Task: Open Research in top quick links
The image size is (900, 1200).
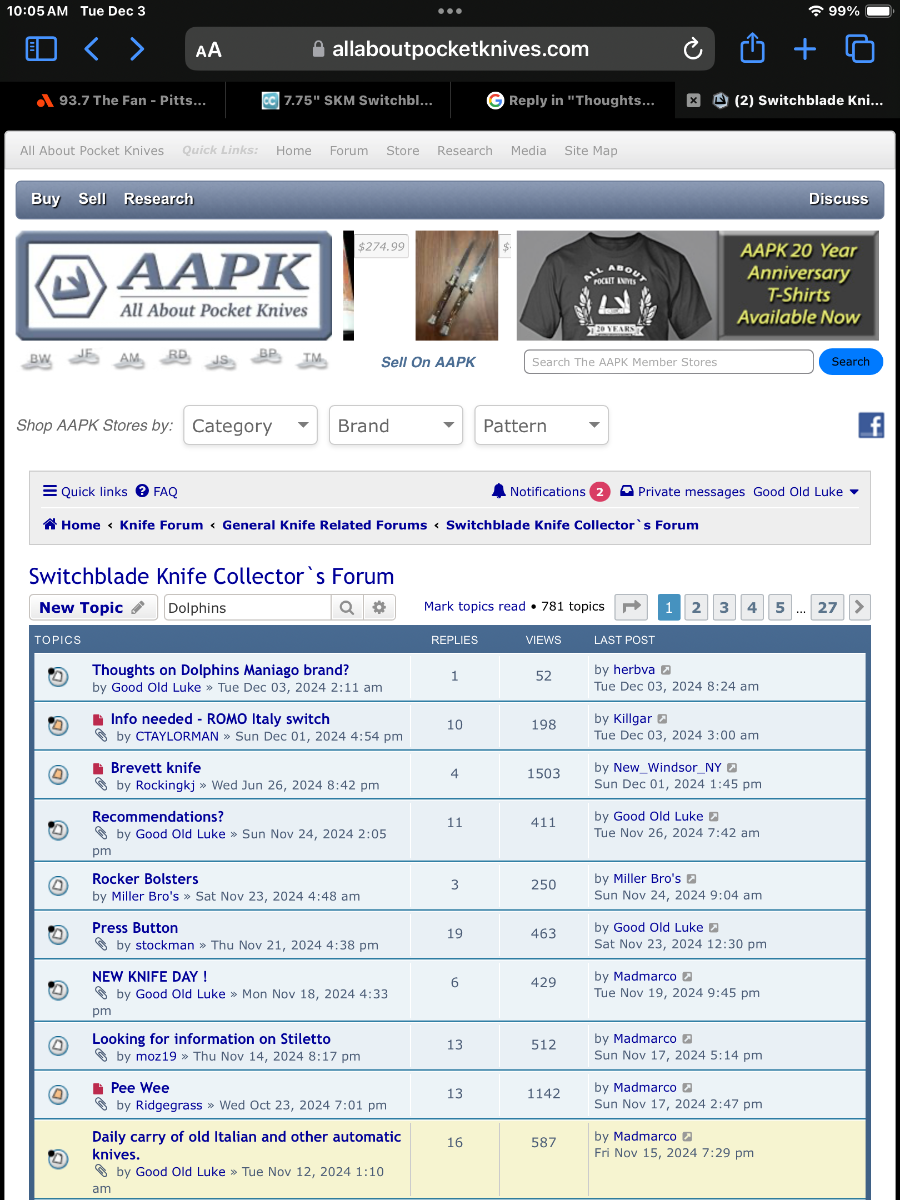Action: [465, 151]
